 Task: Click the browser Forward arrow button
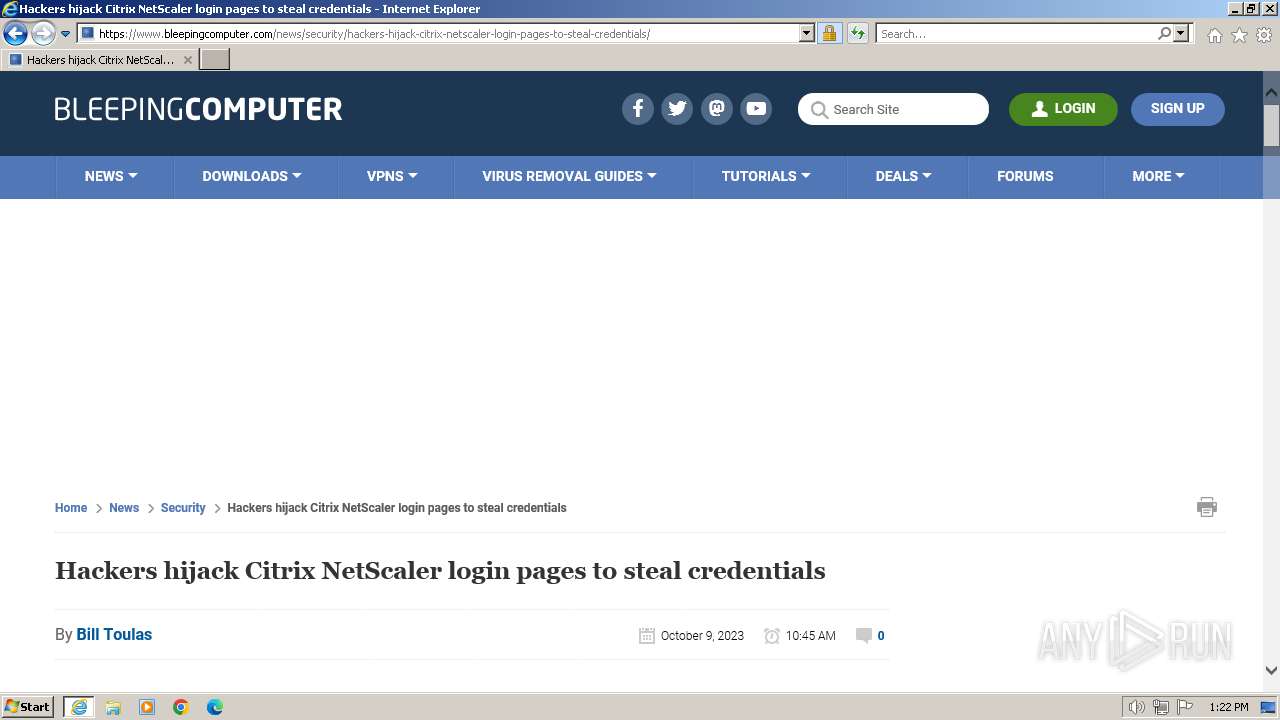coord(42,33)
